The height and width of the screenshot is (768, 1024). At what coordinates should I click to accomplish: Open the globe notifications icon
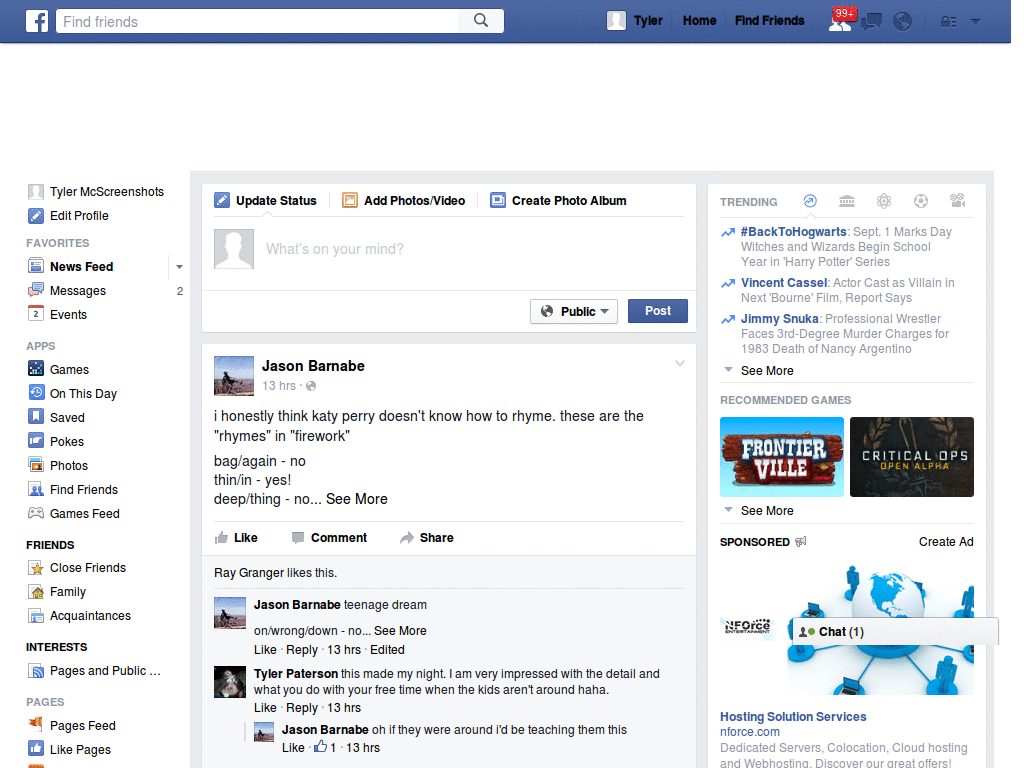click(902, 21)
